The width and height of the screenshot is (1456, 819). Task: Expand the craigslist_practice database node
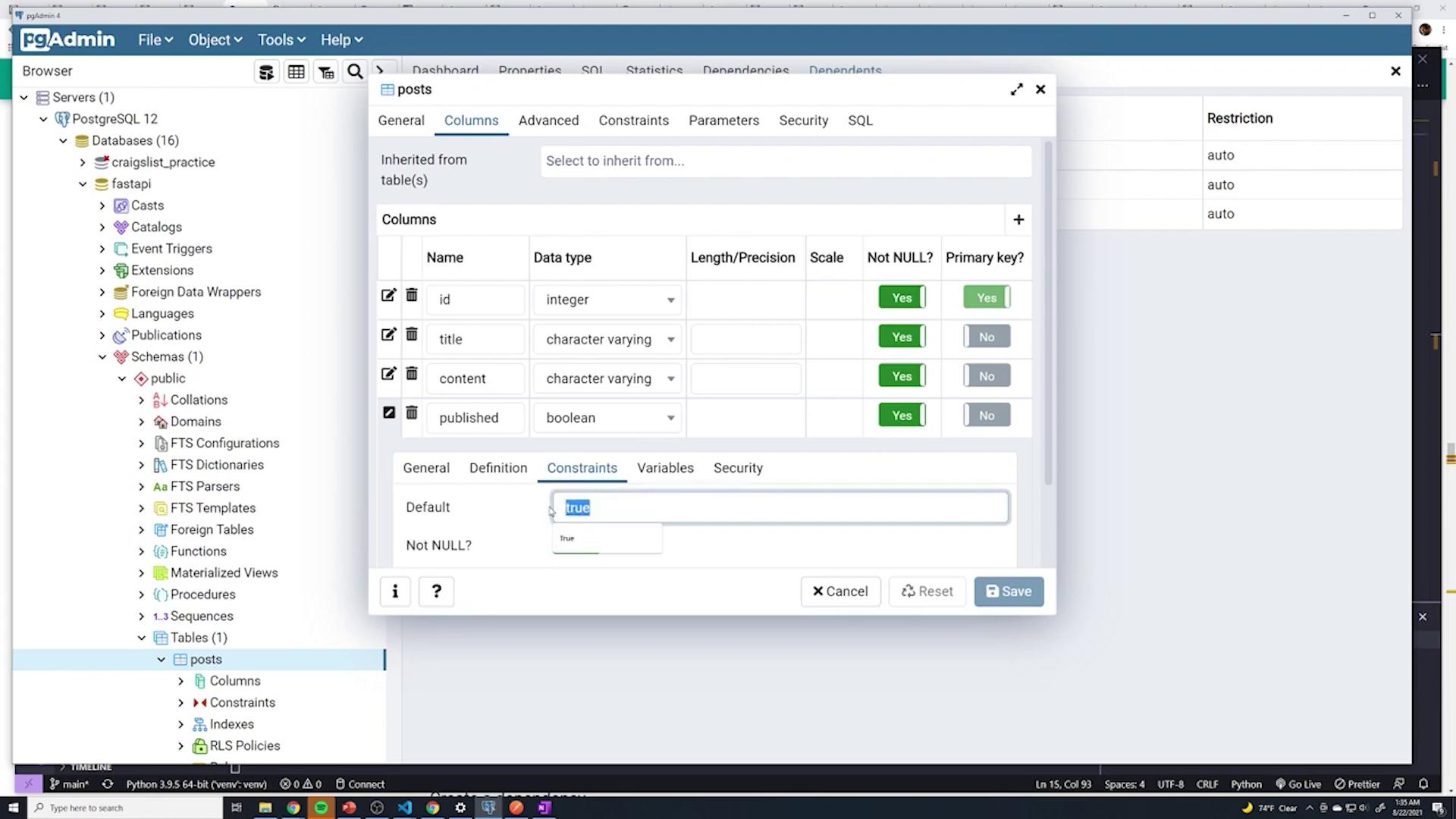(x=83, y=162)
